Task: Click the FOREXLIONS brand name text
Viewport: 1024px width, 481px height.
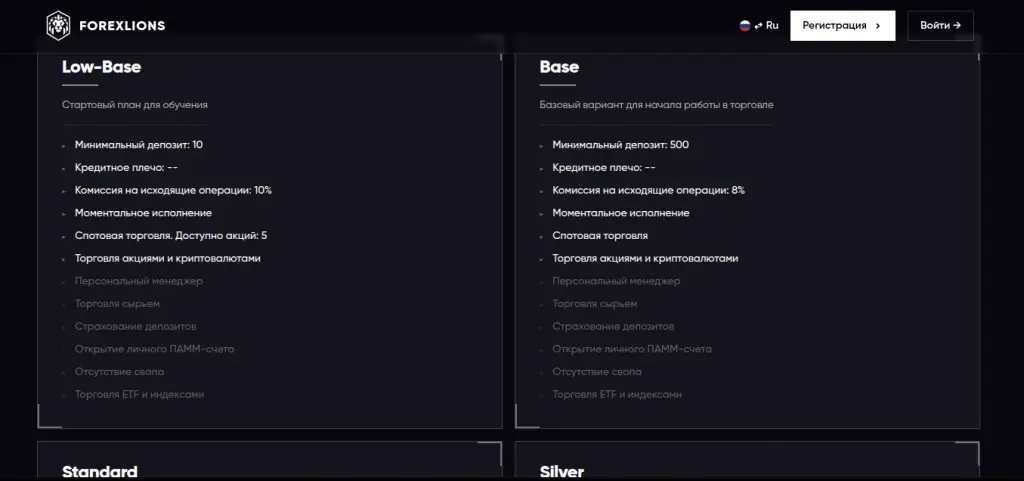Action: [122, 26]
